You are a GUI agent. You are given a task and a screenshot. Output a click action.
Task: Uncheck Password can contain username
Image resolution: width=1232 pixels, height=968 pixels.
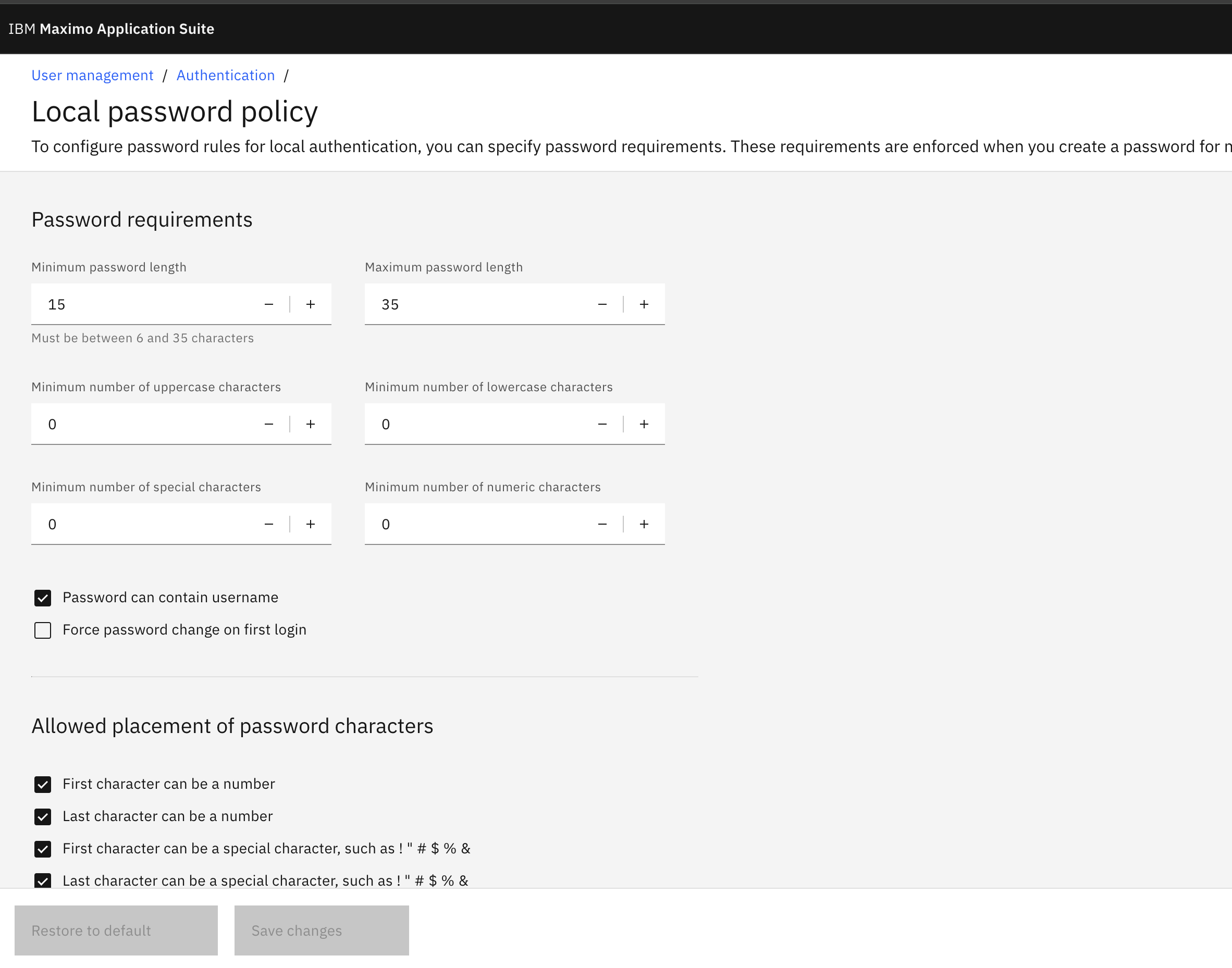pyautogui.click(x=43, y=598)
